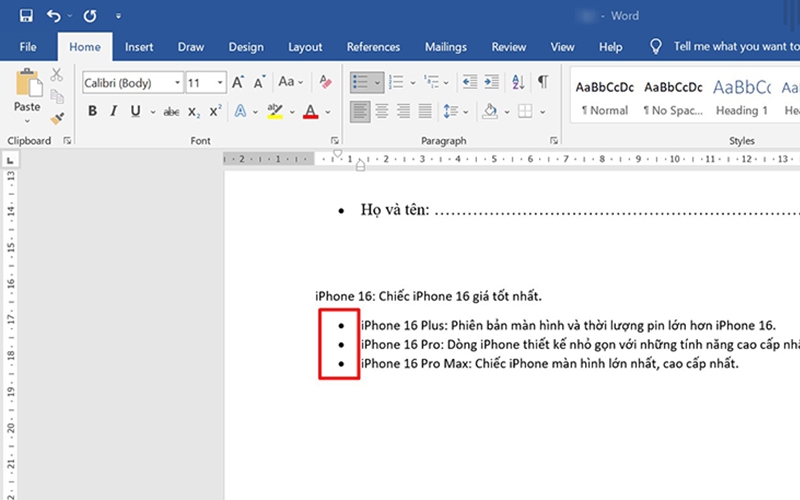The image size is (800, 500).
Task: Open Text Effects and Typography
Action: [240, 111]
